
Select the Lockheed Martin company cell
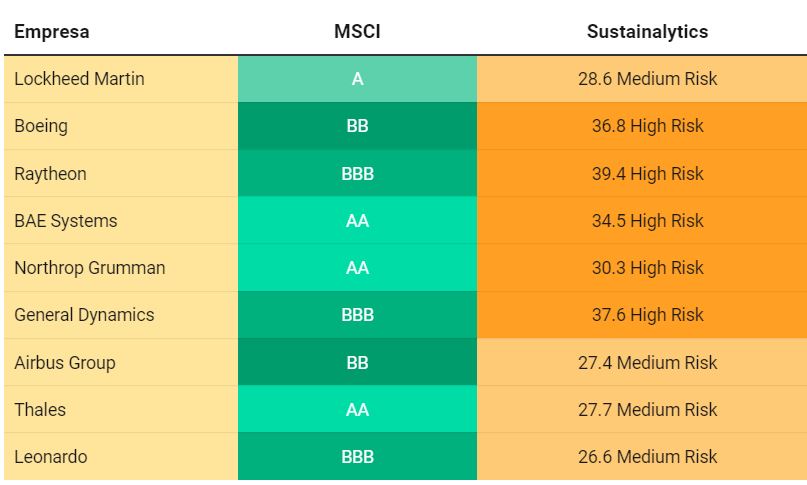tap(121, 79)
